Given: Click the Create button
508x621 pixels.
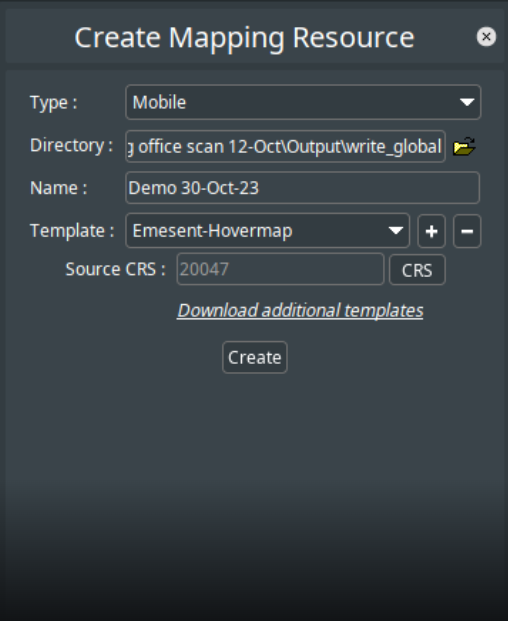Looking at the screenshot, I should click(255, 357).
